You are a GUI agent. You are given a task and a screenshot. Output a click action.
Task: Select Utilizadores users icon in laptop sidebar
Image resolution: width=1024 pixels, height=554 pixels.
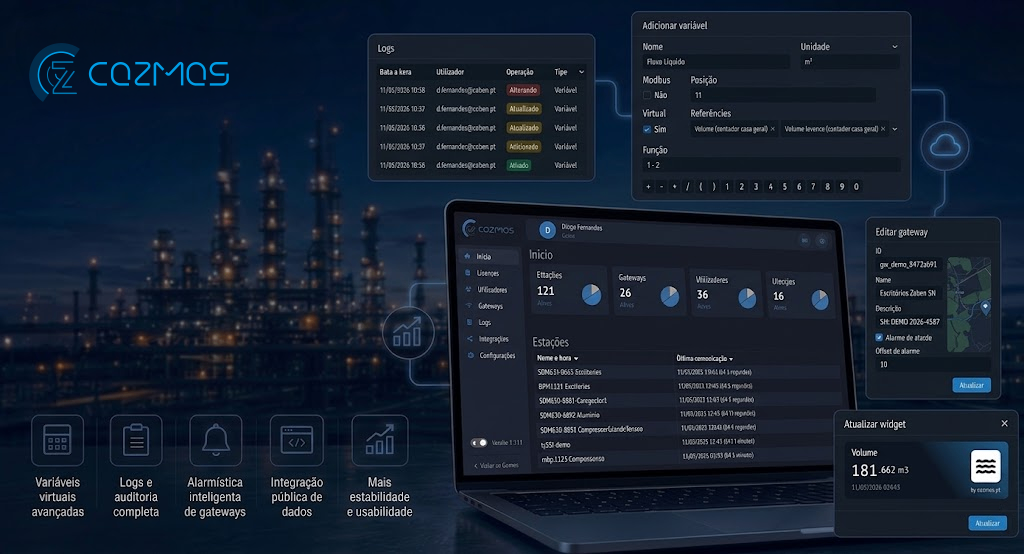tap(468, 289)
